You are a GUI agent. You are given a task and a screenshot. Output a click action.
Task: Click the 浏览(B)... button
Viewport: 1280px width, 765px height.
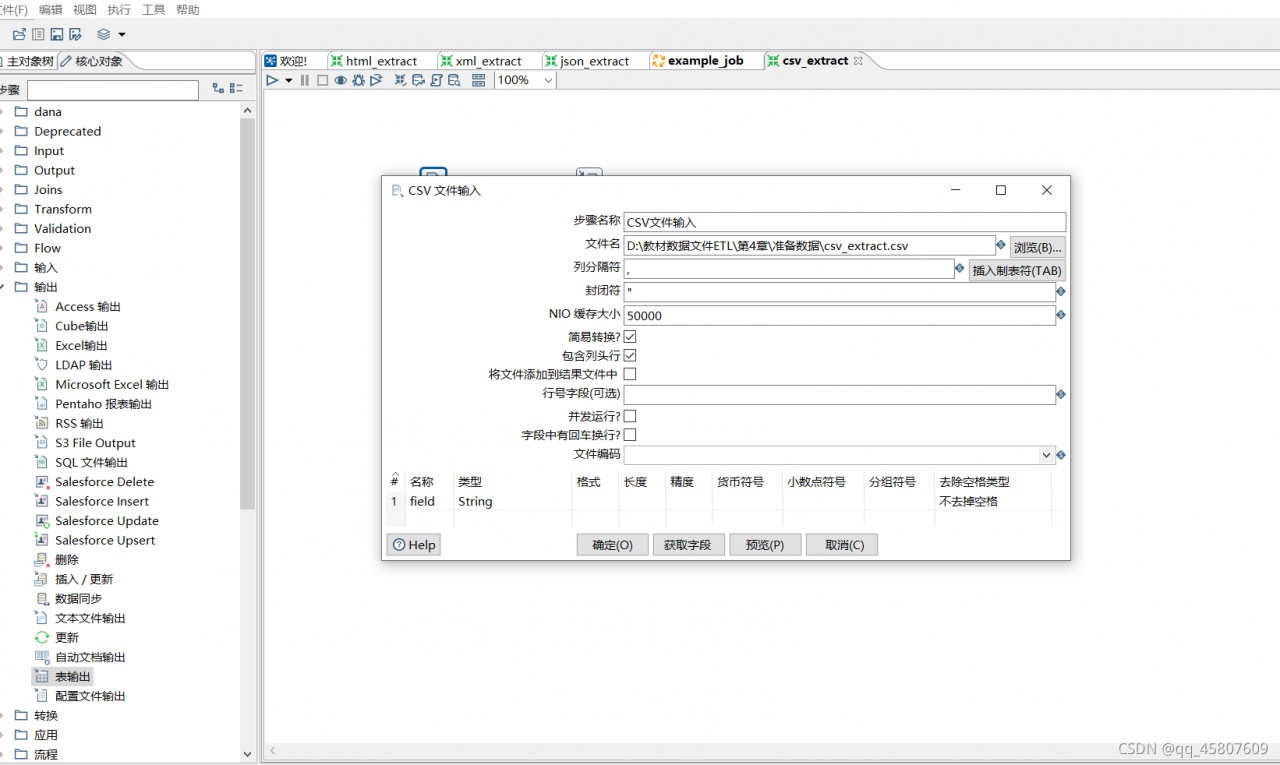click(x=1037, y=247)
